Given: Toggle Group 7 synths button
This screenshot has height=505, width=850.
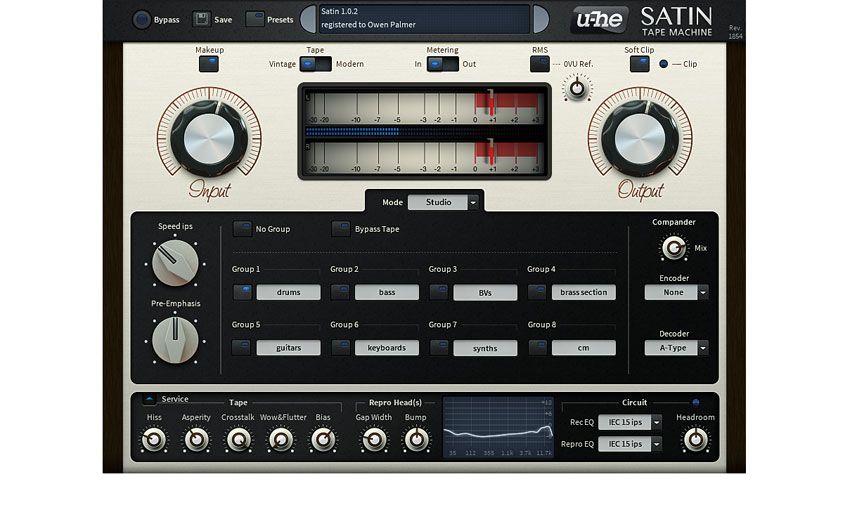Looking at the screenshot, I should click(439, 347).
